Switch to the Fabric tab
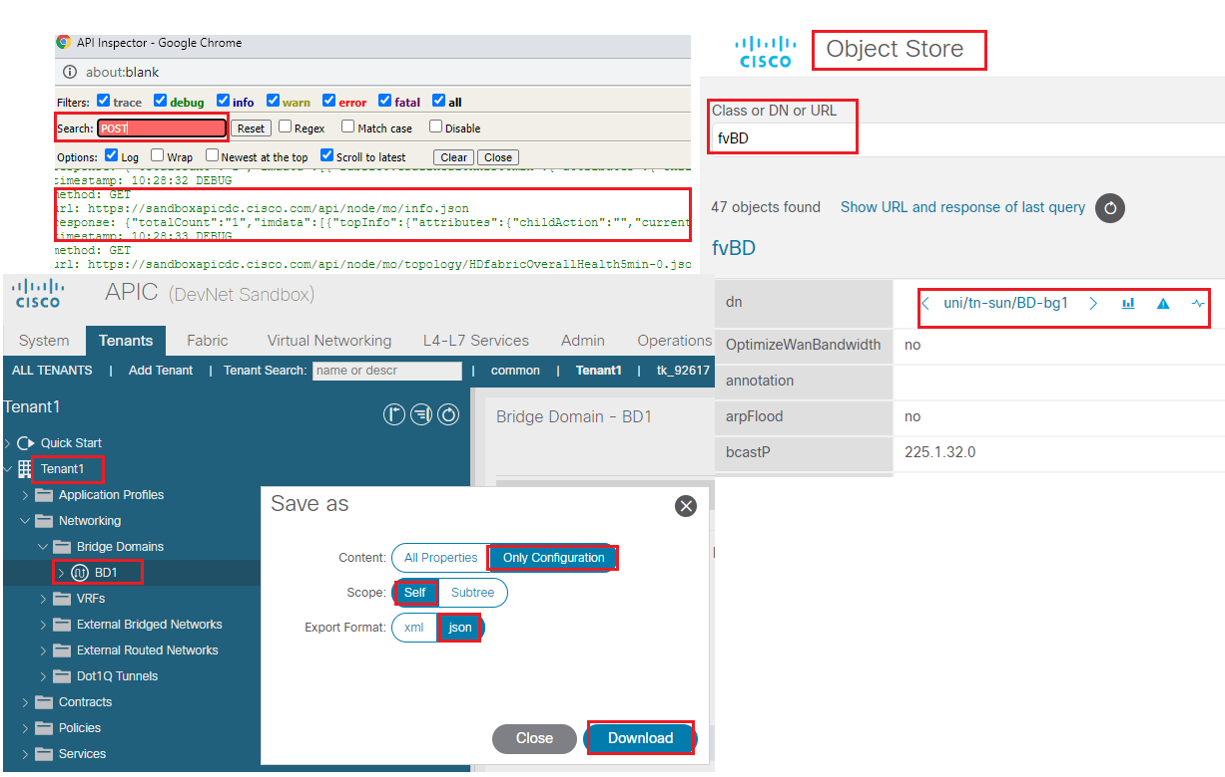This screenshot has height=777, width=1225. 207,340
